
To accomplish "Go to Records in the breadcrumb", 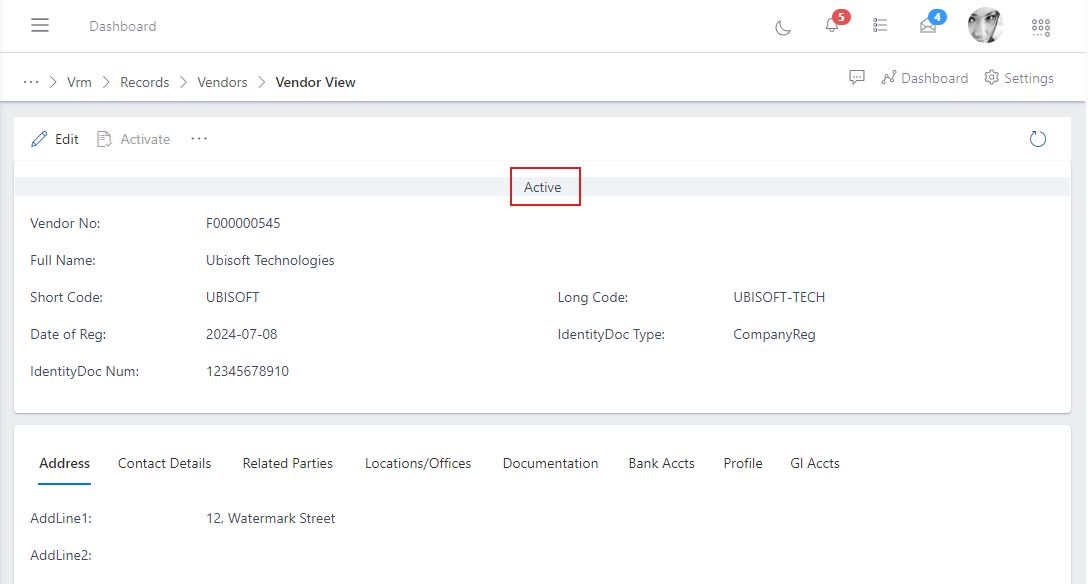I will tap(144, 82).
